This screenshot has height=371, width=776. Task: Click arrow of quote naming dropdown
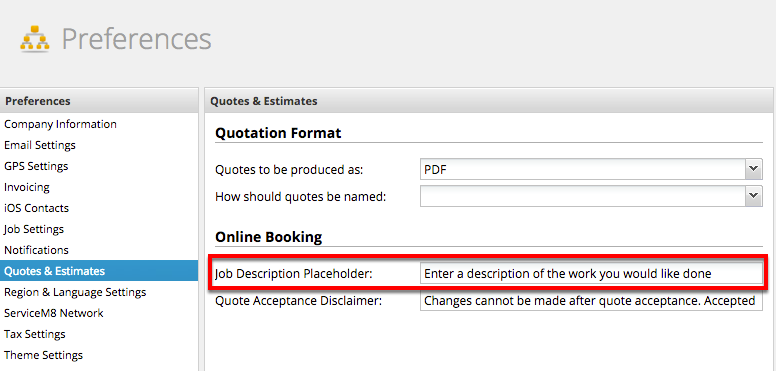tap(753, 196)
